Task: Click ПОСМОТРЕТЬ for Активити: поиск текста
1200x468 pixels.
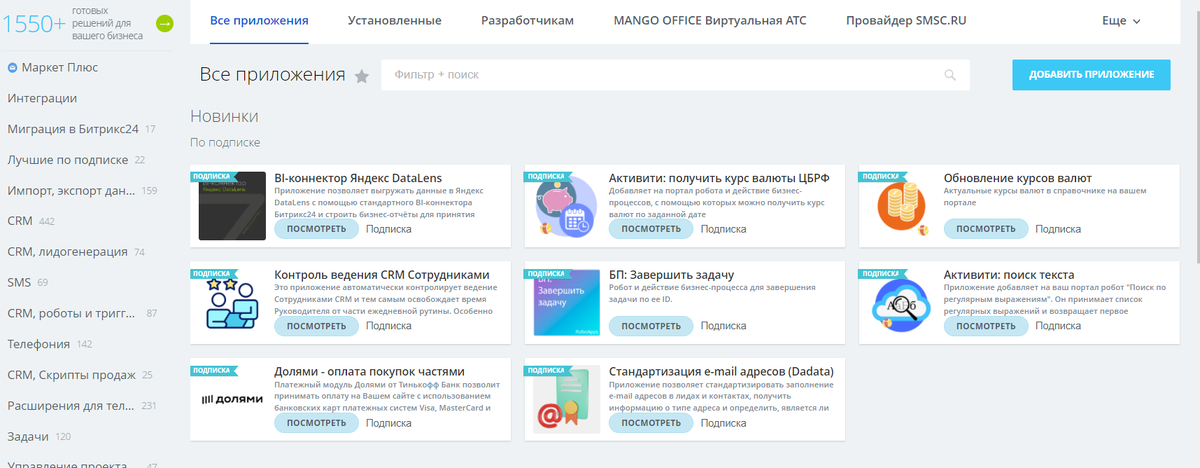Action: pos(986,326)
